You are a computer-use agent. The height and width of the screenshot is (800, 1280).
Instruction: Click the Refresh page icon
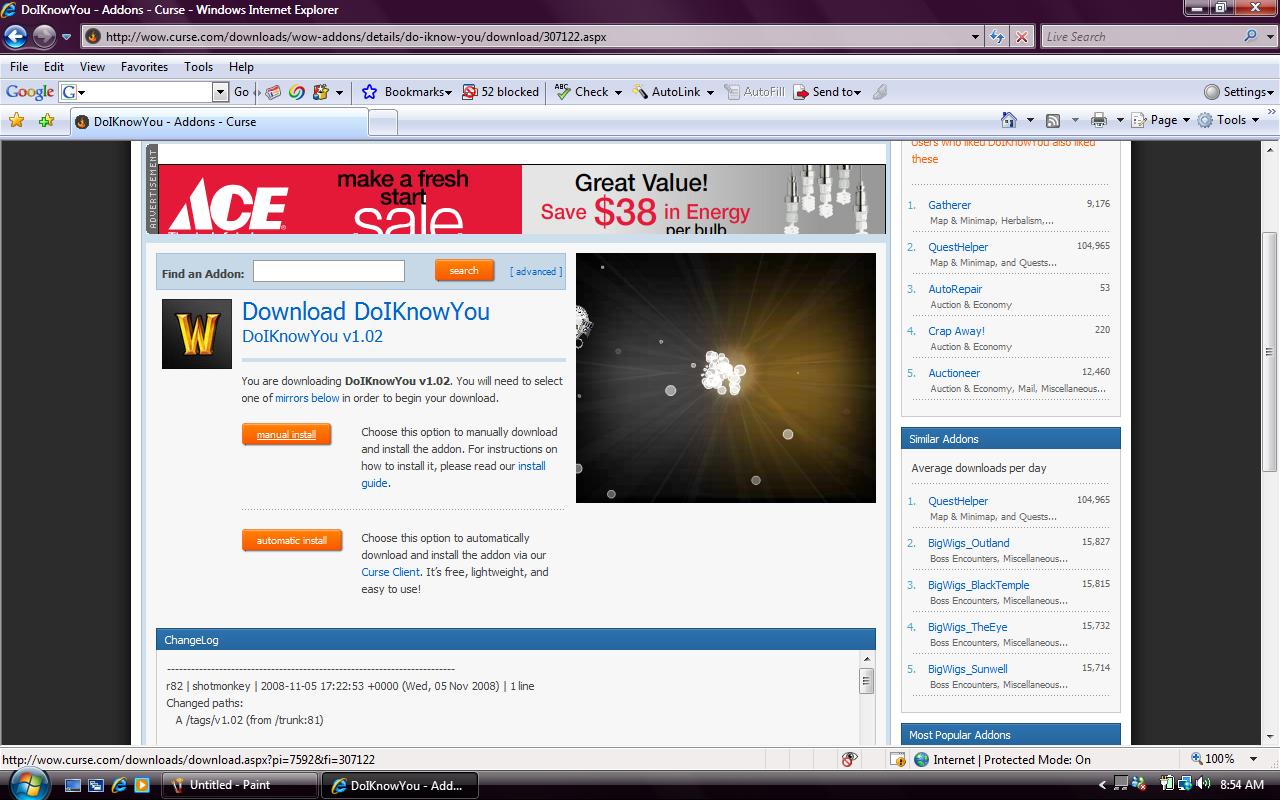point(997,37)
